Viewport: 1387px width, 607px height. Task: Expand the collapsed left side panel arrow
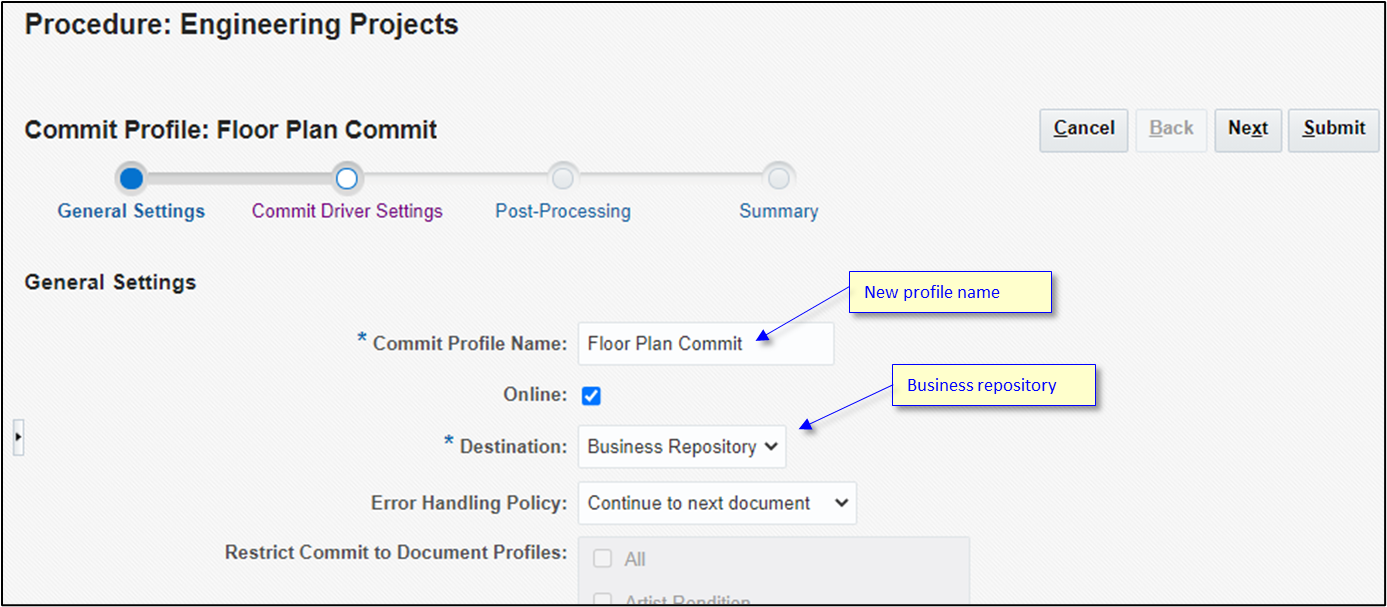tap(18, 437)
